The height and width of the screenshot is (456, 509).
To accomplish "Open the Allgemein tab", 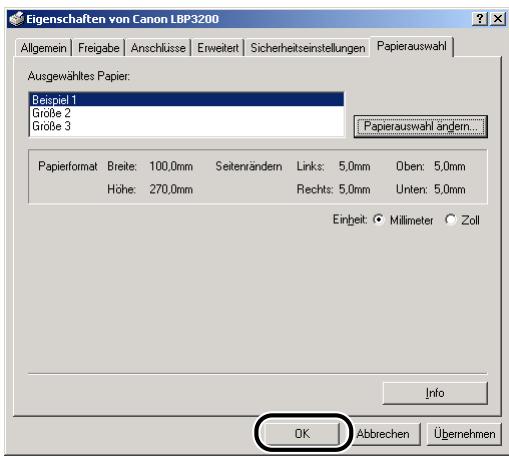I will 43,48.
